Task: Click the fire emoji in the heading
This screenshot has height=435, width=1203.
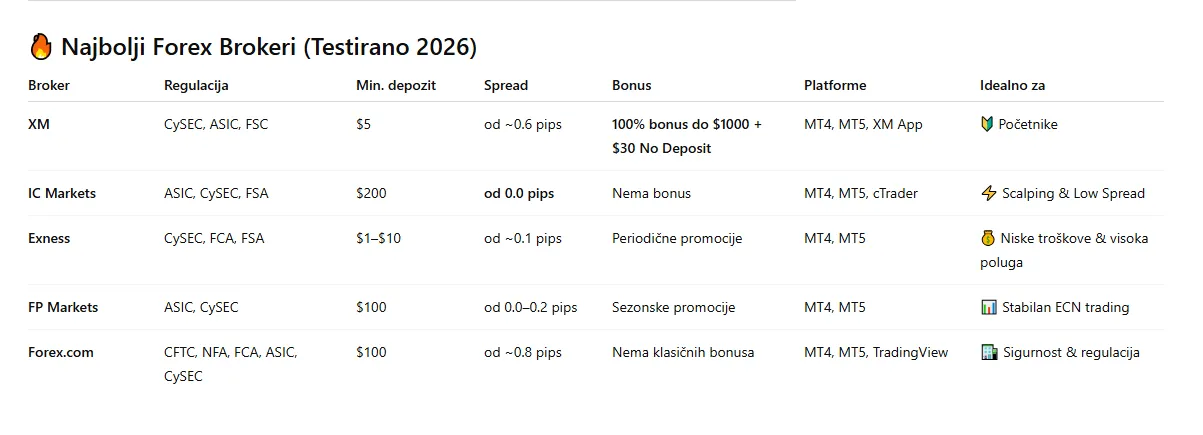Action: point(41,46)
